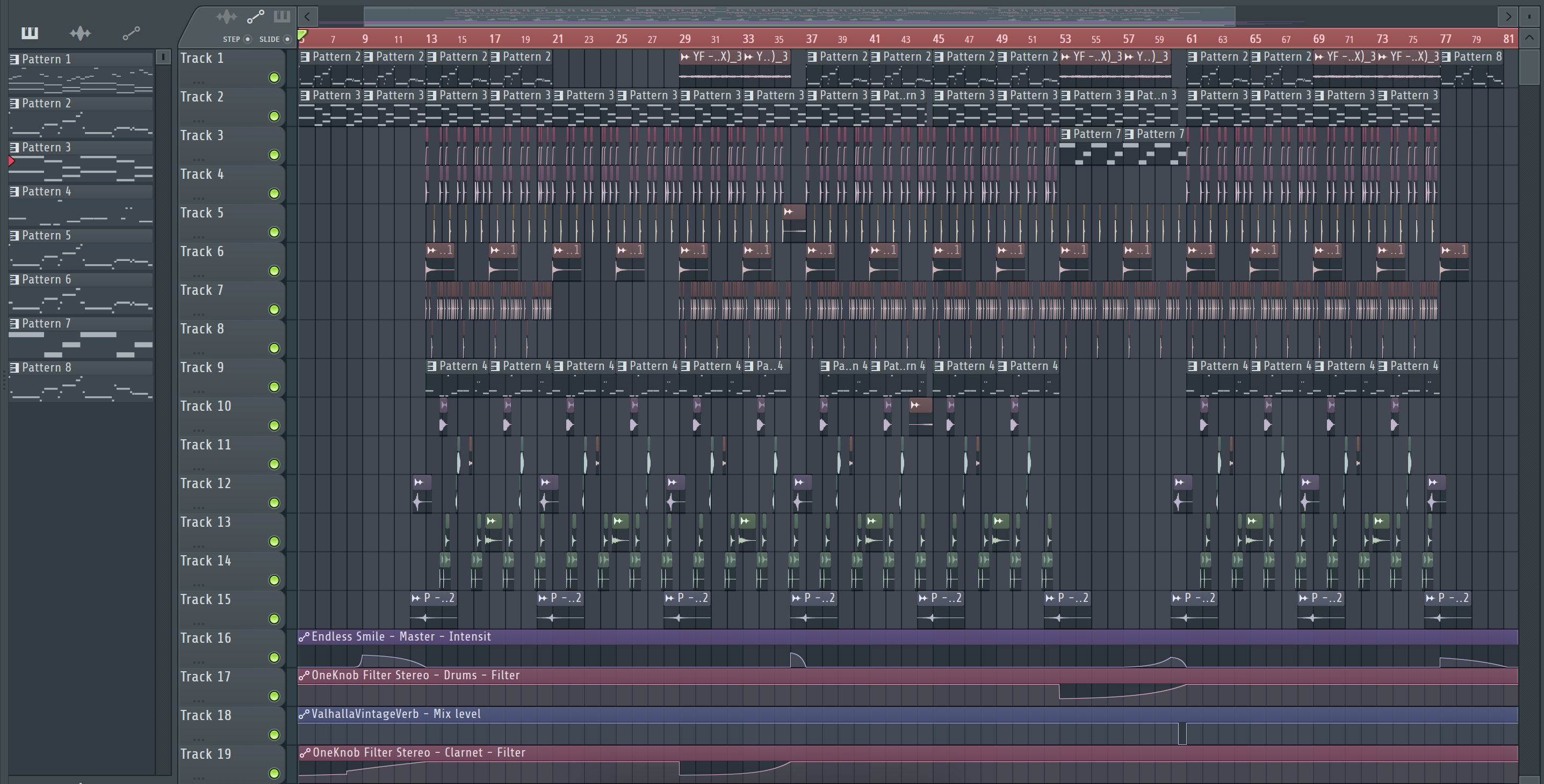The image size is (1544, 784).
Task: Open menu of first Pattern 2 clip on Track 1
Action: coord(305,57)
